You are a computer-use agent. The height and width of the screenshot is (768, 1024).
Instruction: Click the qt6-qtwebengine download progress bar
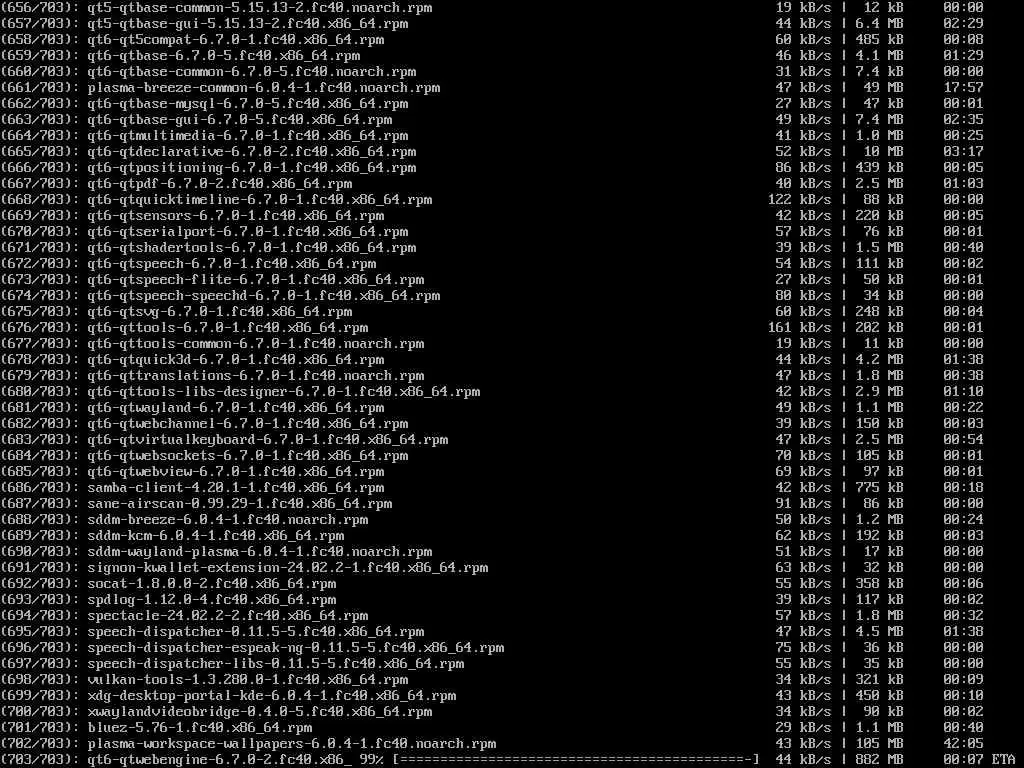click(575, 760)
